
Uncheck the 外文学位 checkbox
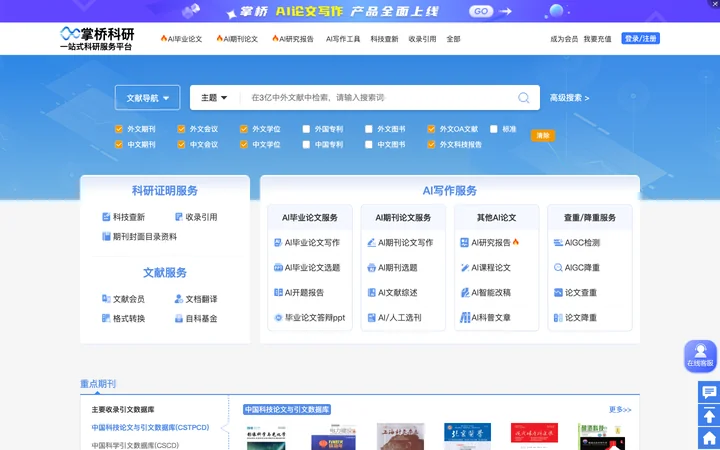tap(244, 129)
